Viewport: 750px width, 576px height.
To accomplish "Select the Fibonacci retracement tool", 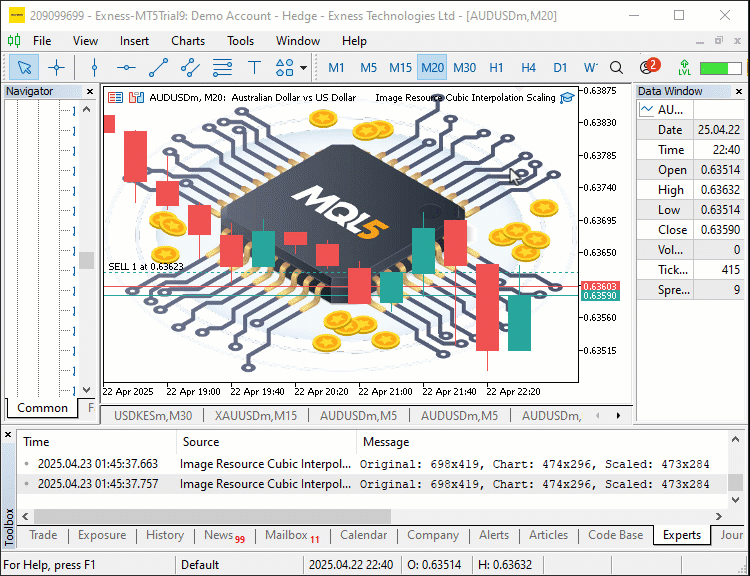I will pos(222,67).
